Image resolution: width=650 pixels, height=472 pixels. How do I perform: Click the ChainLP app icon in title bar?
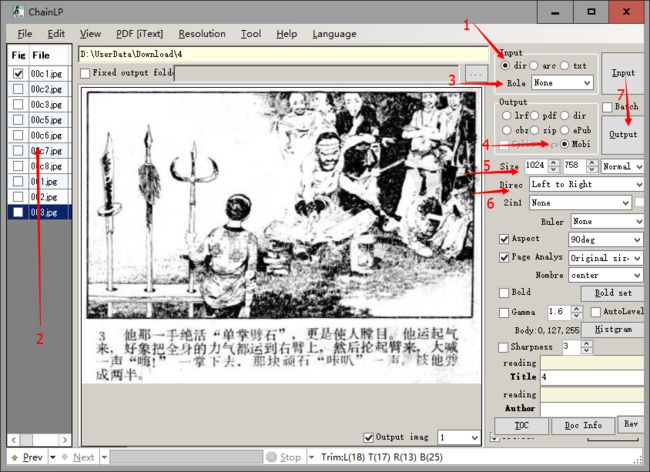pos(17,11)
